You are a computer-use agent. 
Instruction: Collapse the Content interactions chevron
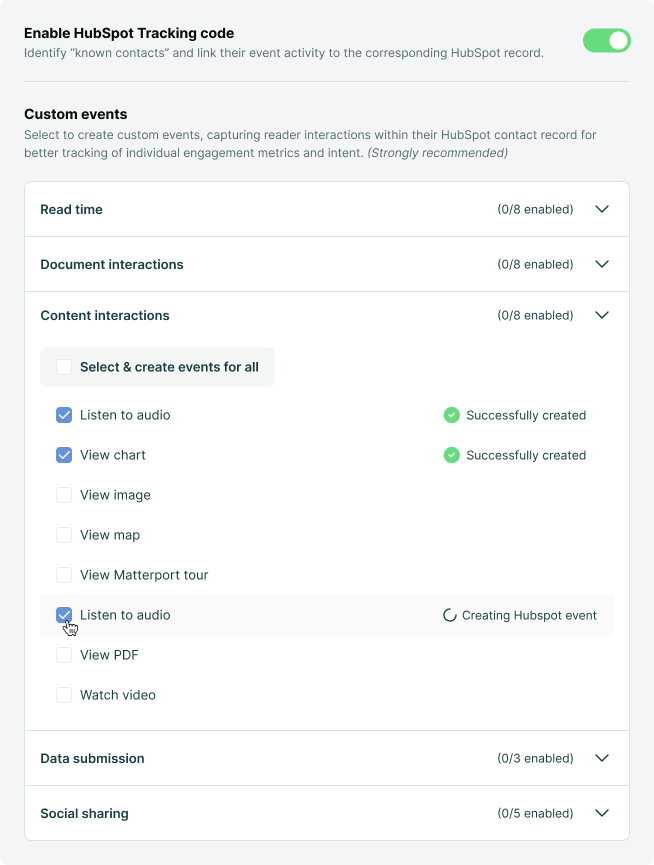click(602, 315)
